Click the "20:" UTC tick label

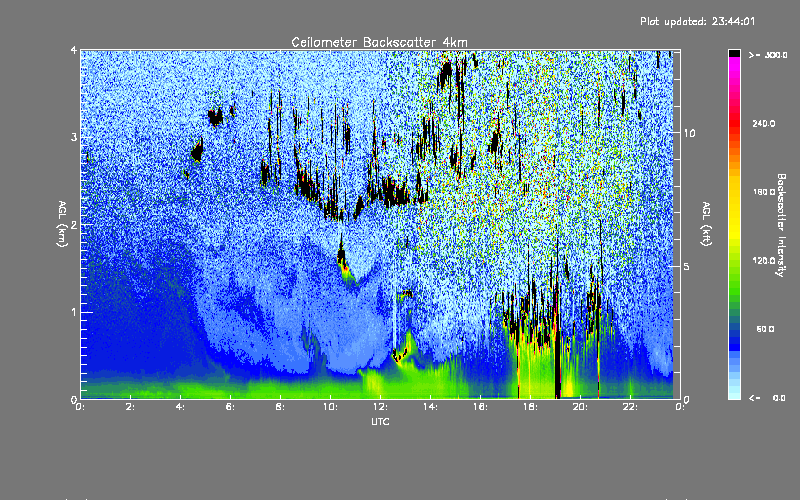580,407
